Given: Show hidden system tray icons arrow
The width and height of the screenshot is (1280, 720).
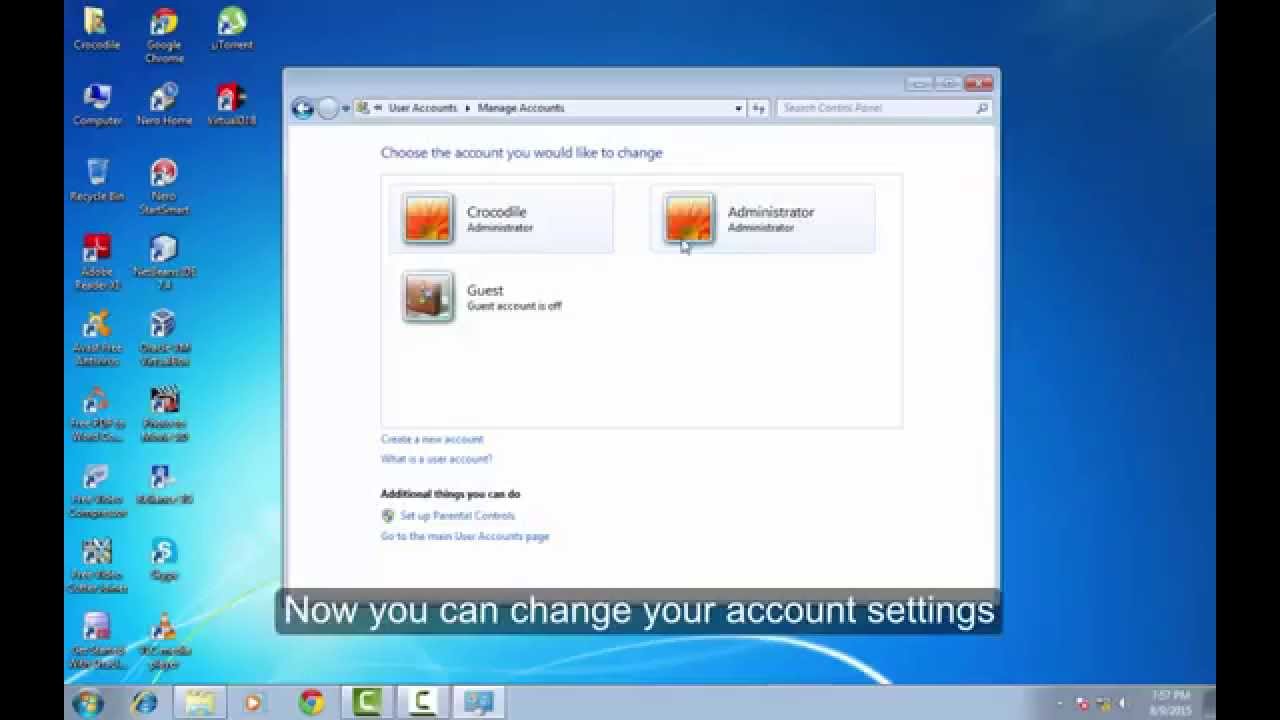Looking at the screenshot, I should pyautogui.click(x=1060, y=703).
